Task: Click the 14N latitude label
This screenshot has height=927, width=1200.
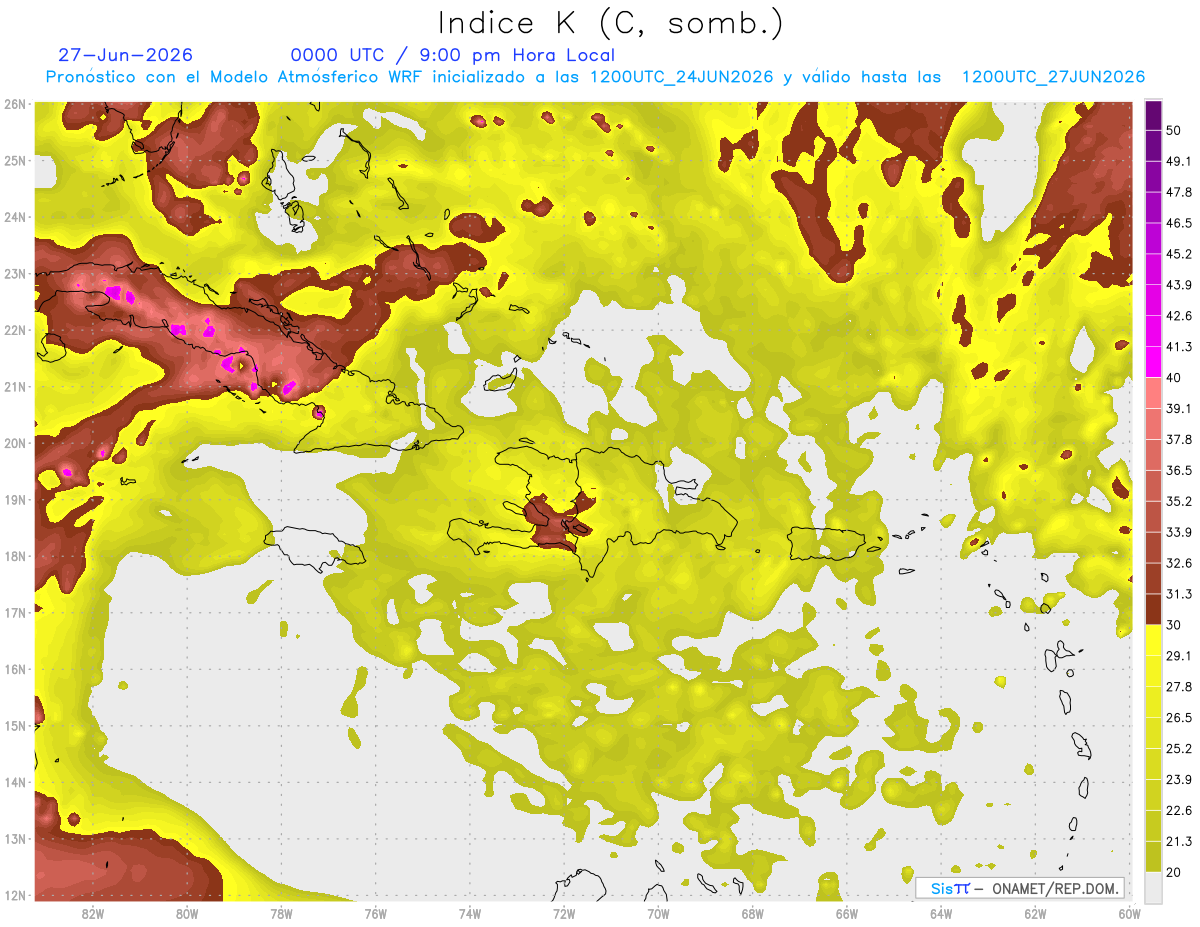Action: (x=15, y=783)
